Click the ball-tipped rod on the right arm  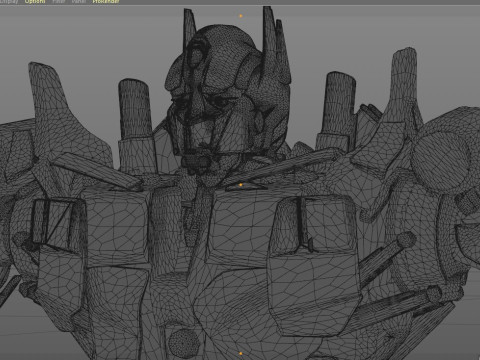coord(388,253)
